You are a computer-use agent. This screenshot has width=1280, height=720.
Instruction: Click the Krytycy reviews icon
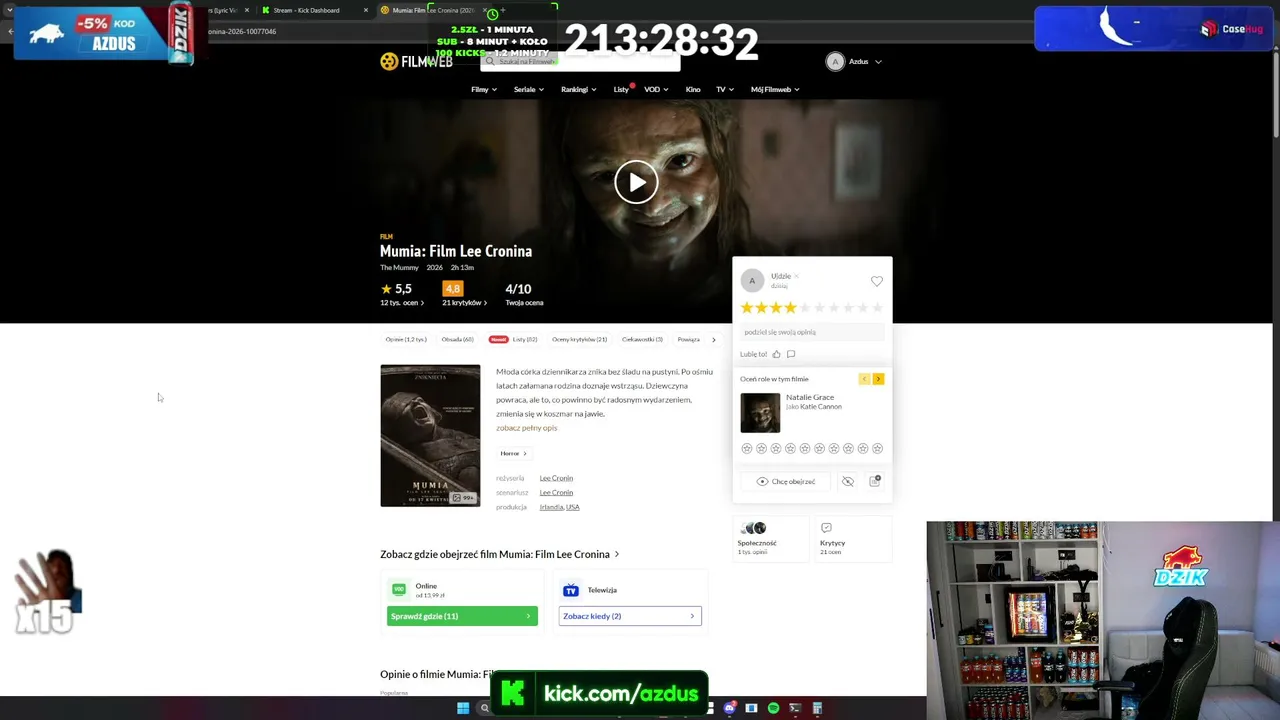pos(826,528)
